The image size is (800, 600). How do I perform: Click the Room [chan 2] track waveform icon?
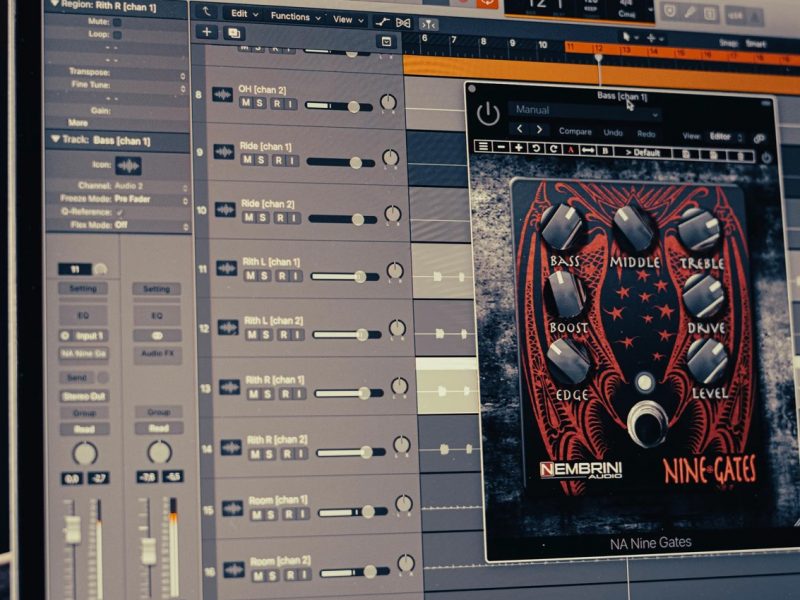(x=234, y=570)
